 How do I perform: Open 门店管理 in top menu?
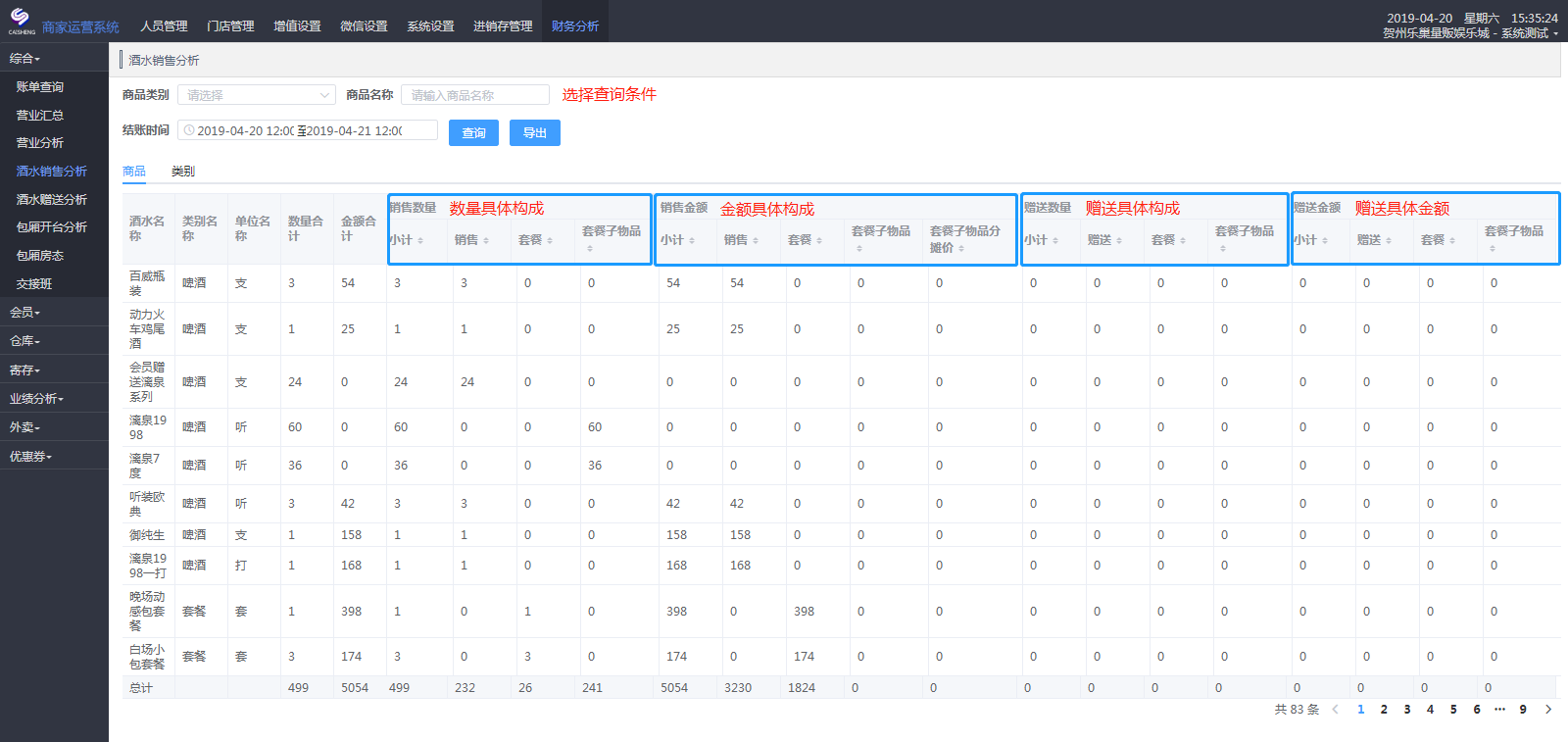[x=230, y=26]
